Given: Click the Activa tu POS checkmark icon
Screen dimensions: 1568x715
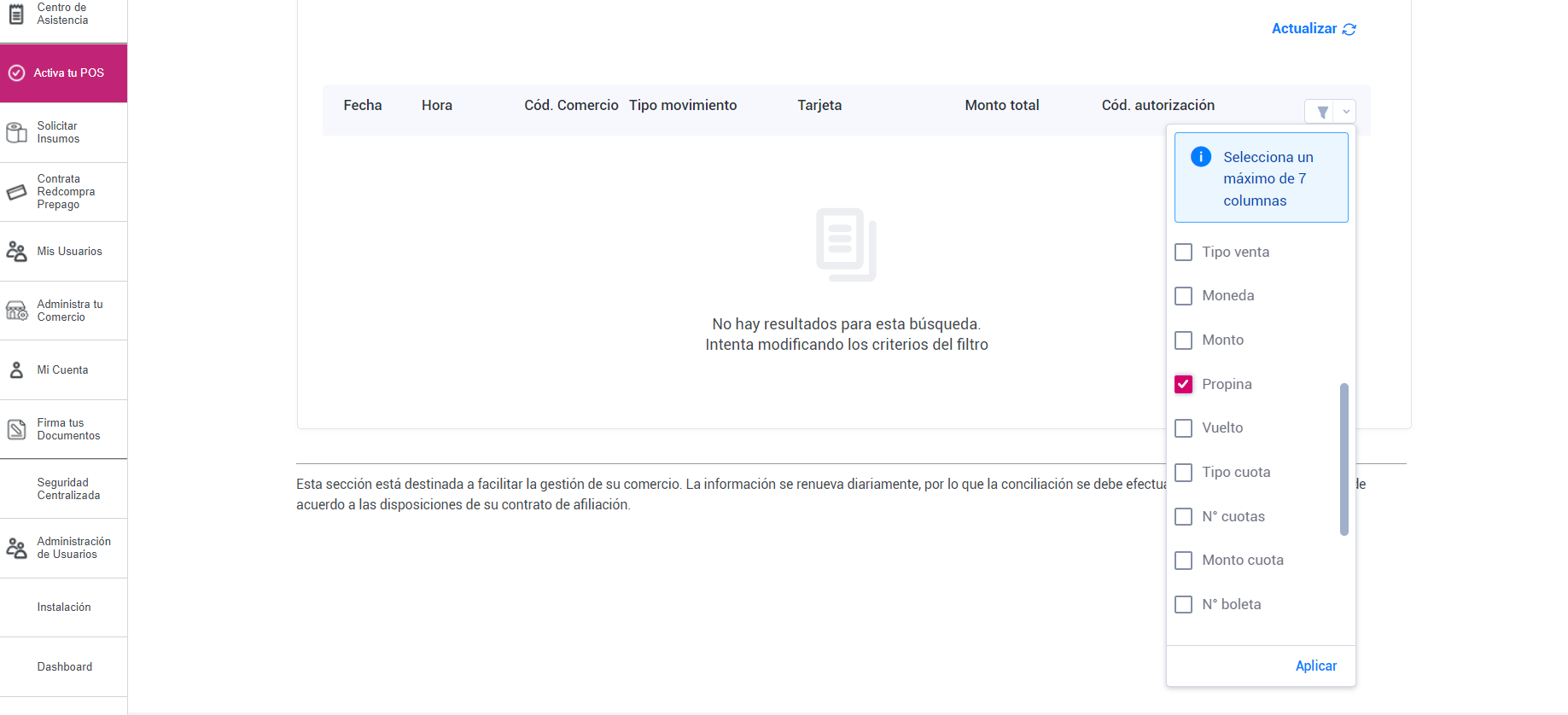Looking at the screenshot, I should click(16, 73).
